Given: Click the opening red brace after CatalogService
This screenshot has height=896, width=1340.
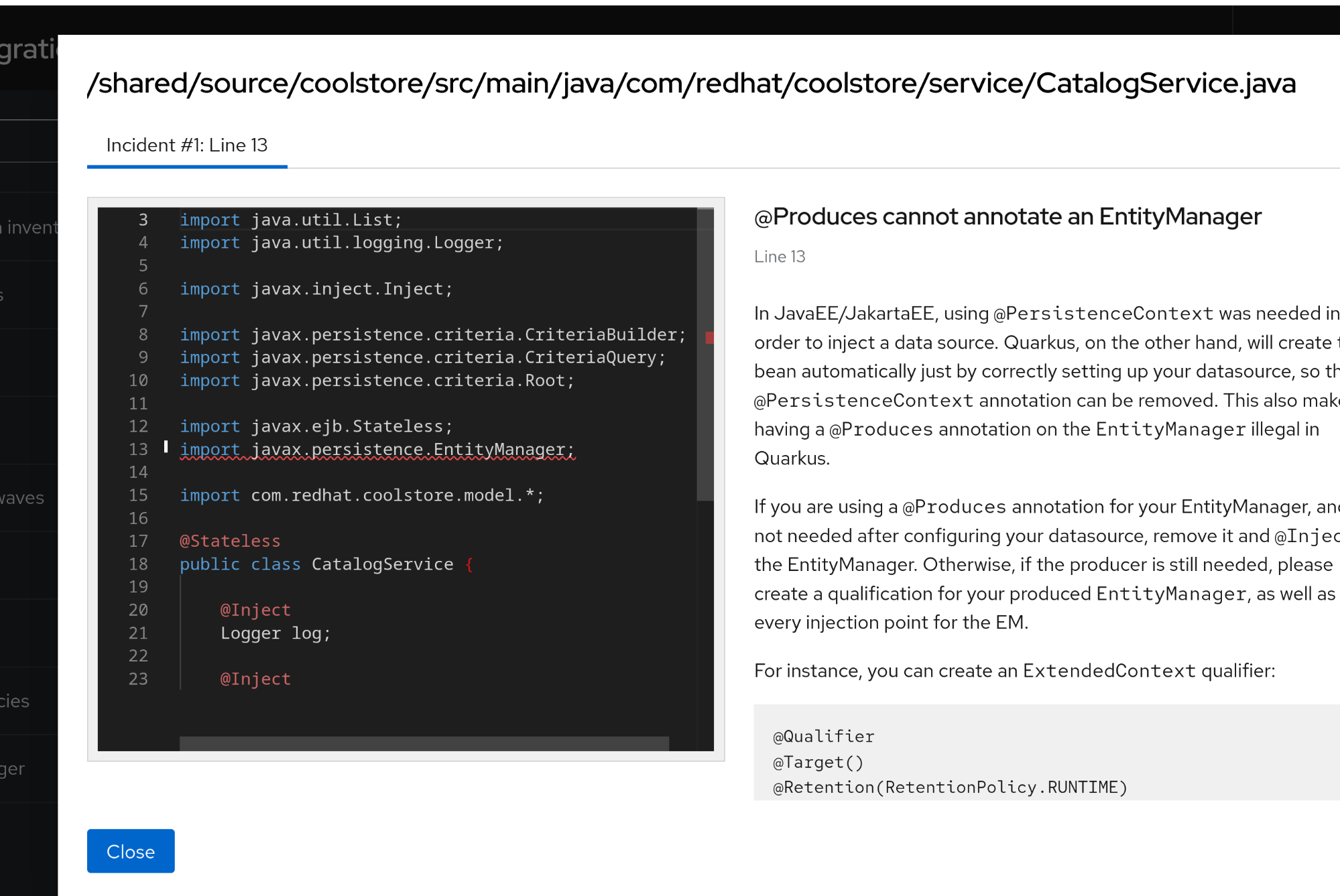Looking at the screenshot, I should click(x=469, y=564).
